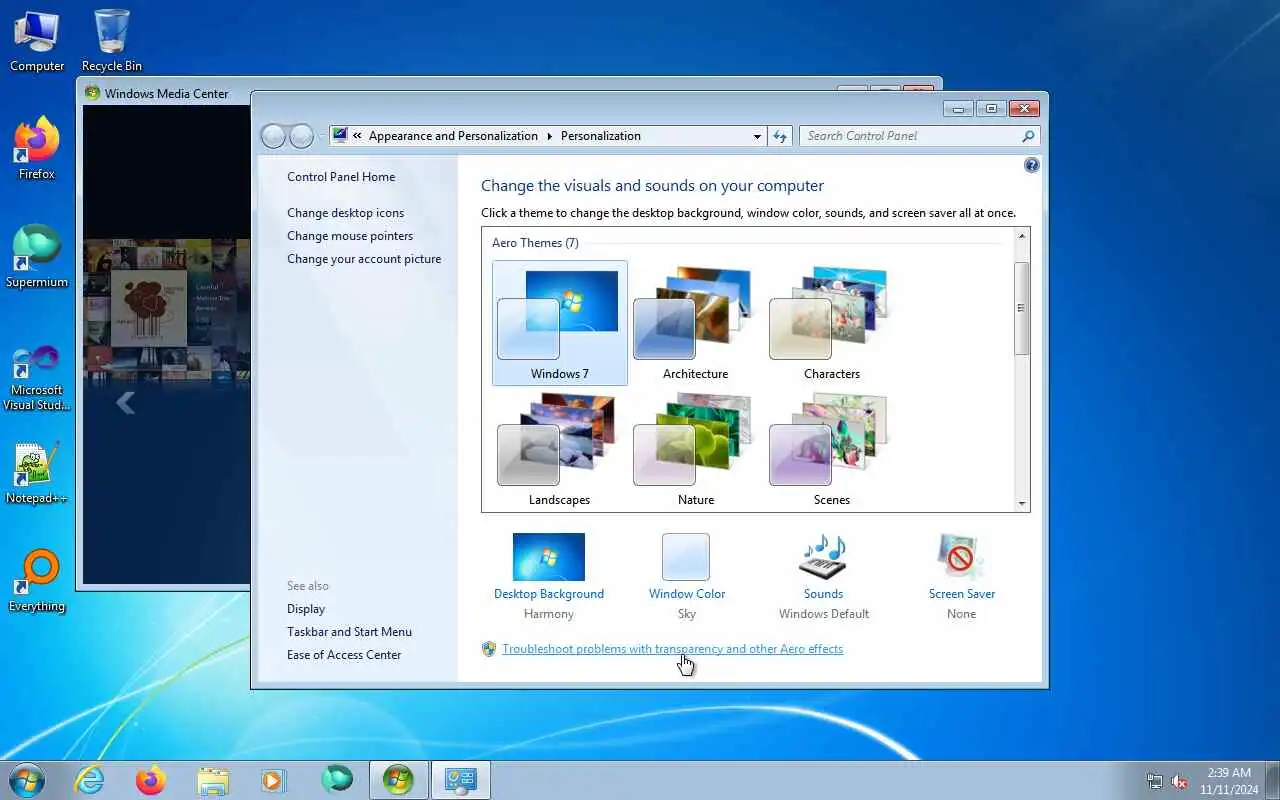The height and width of the screenshot is (800, 1280).
Task: Open Windows Media Player taskbar icon
Action: (x=273, y=780)
